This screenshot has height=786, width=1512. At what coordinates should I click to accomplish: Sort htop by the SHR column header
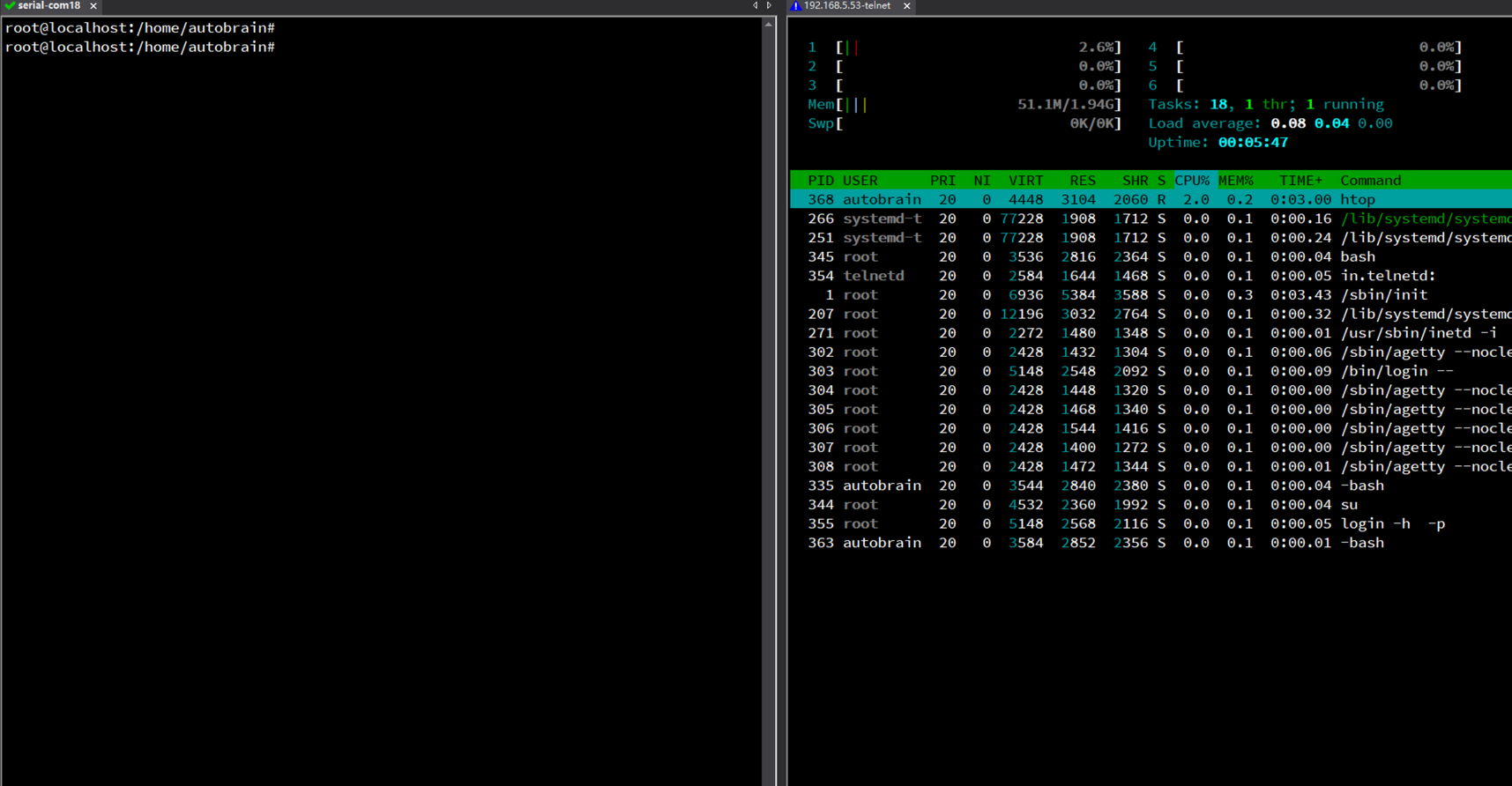[1136, 181]
